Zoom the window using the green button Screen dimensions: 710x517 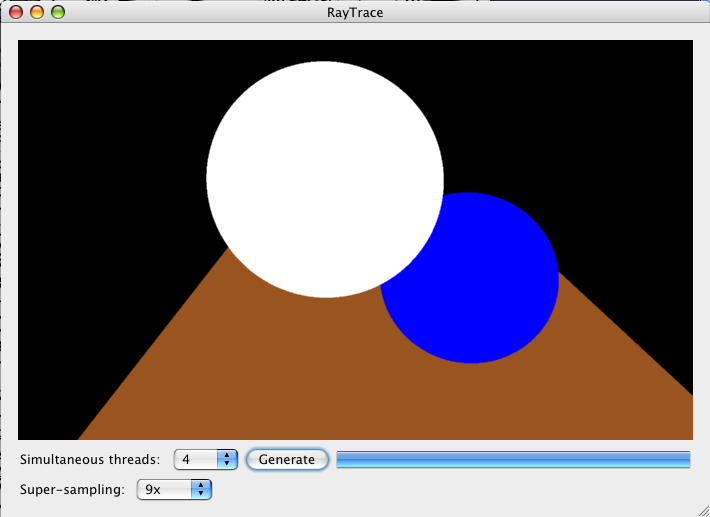pos(57,13)
